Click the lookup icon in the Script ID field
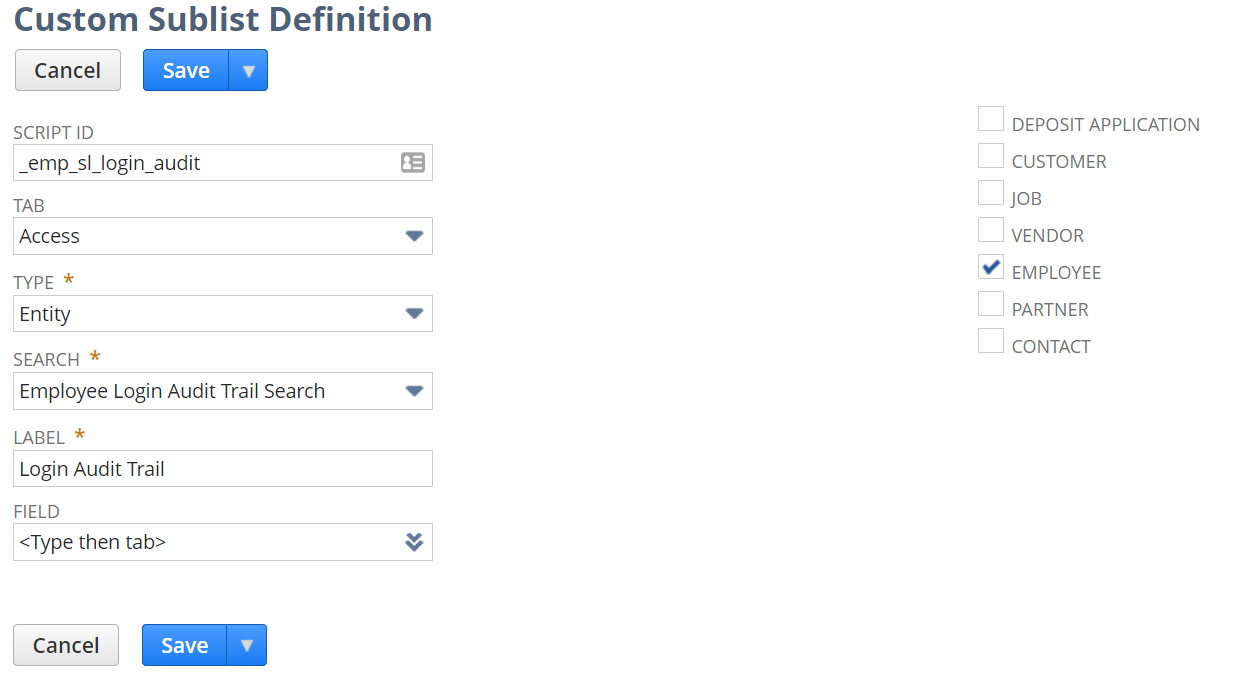Viewport: 1238px width, 673px height. [x=413, y=162]
